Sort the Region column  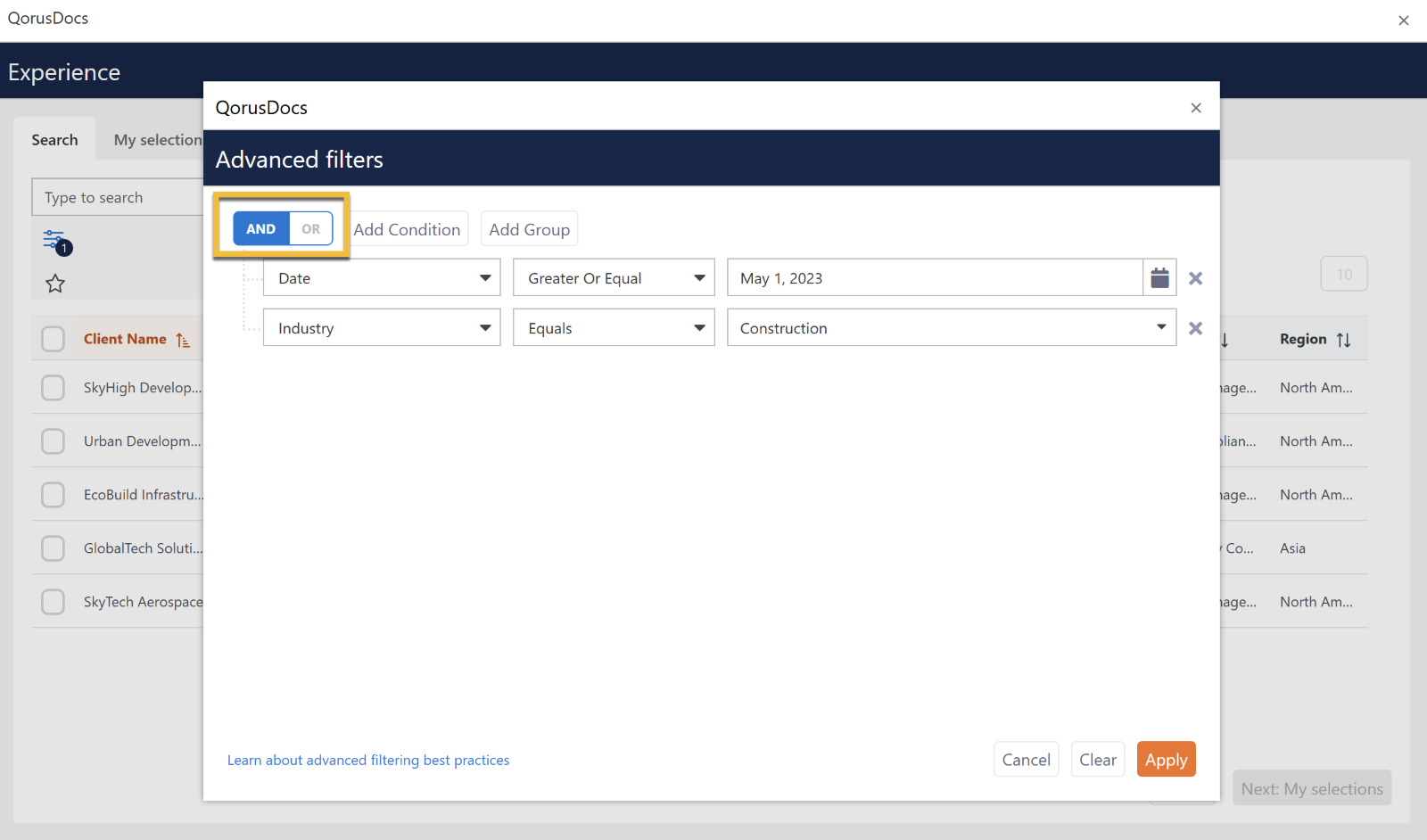[x=1344, y=340]
